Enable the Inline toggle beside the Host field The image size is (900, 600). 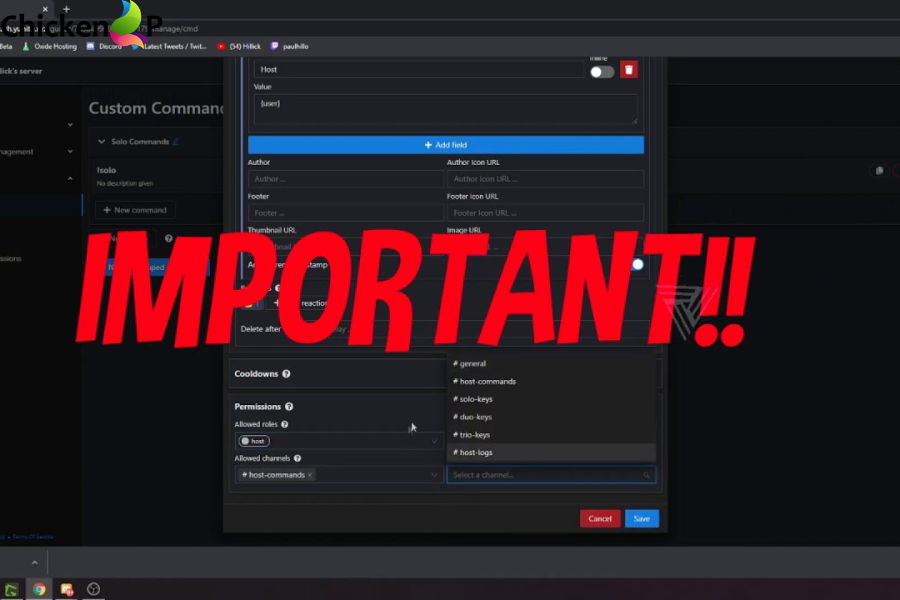click(x=603, y=73)
